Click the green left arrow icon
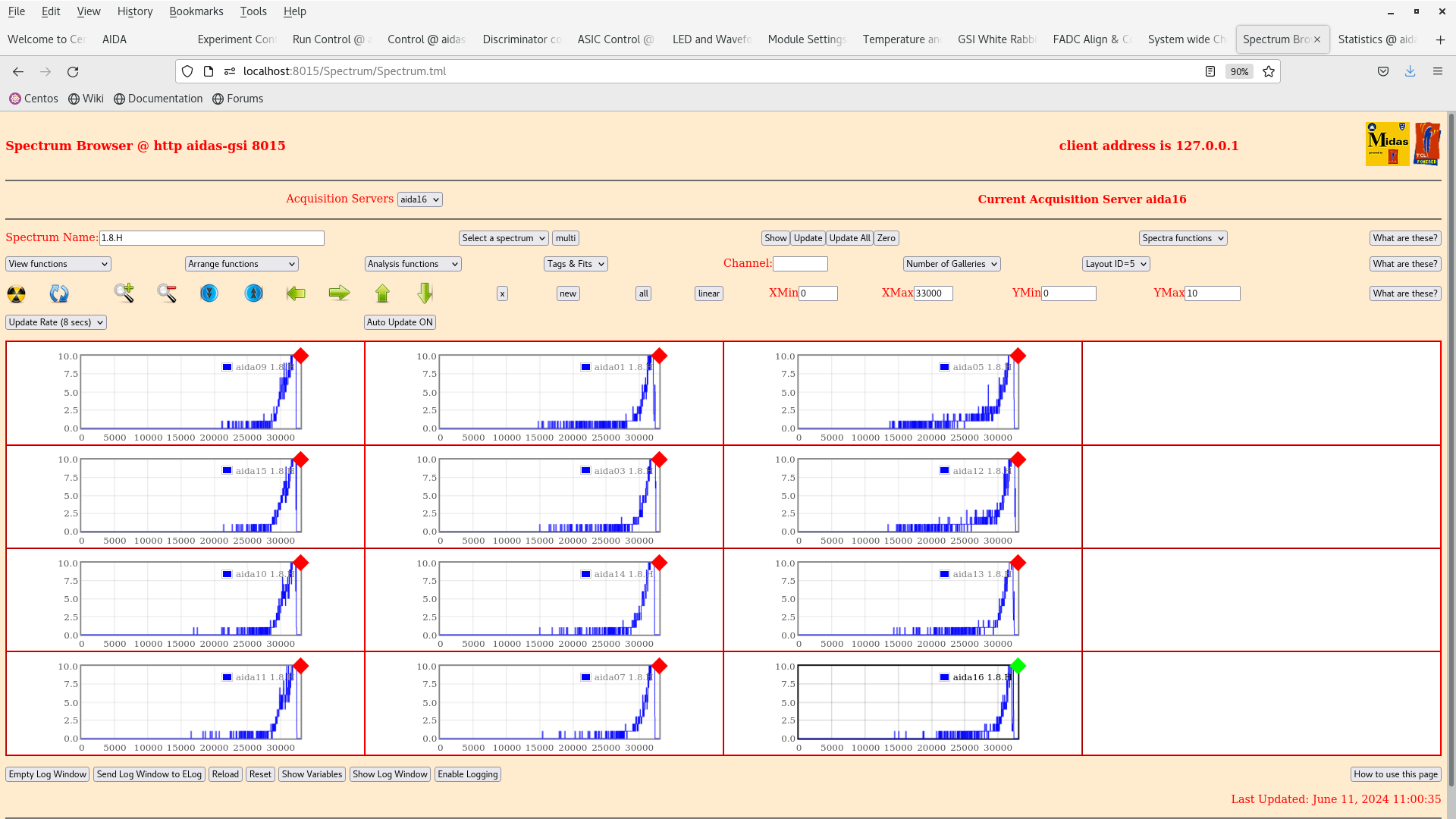The image size is (1456, 819). [x=296, y=293]
